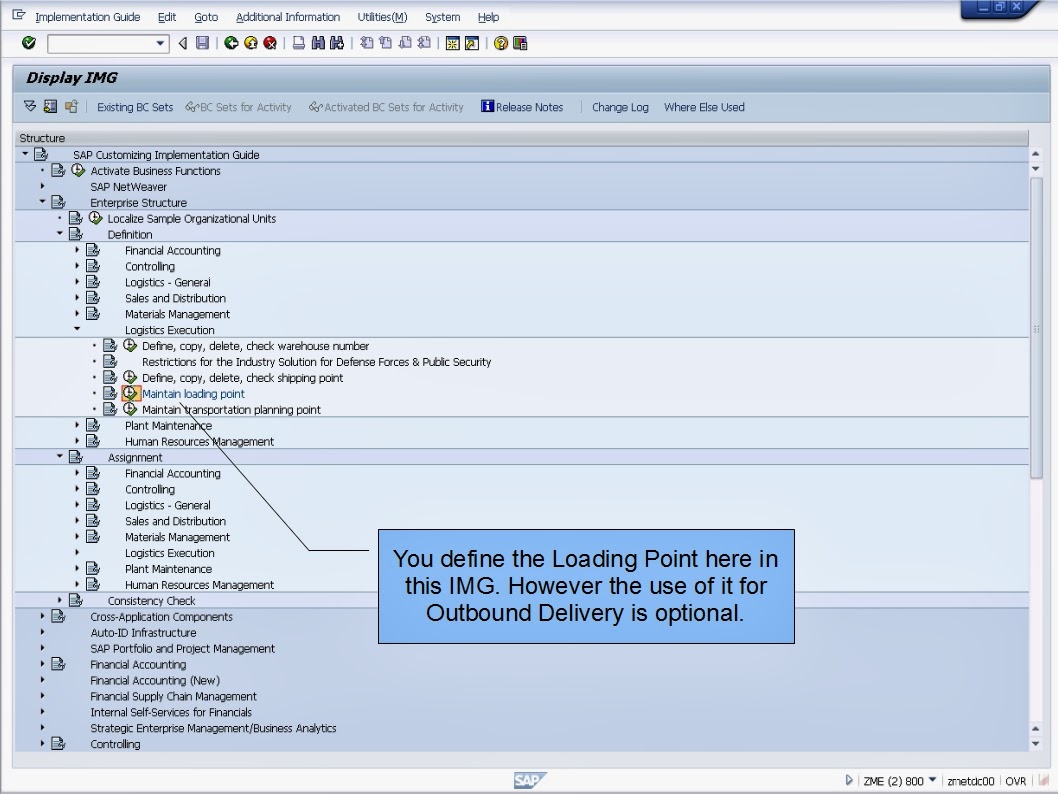This screenshot has height=794, width=1058.
Task: Open the system info dropdown in status bar
Action: pos(932,781)
